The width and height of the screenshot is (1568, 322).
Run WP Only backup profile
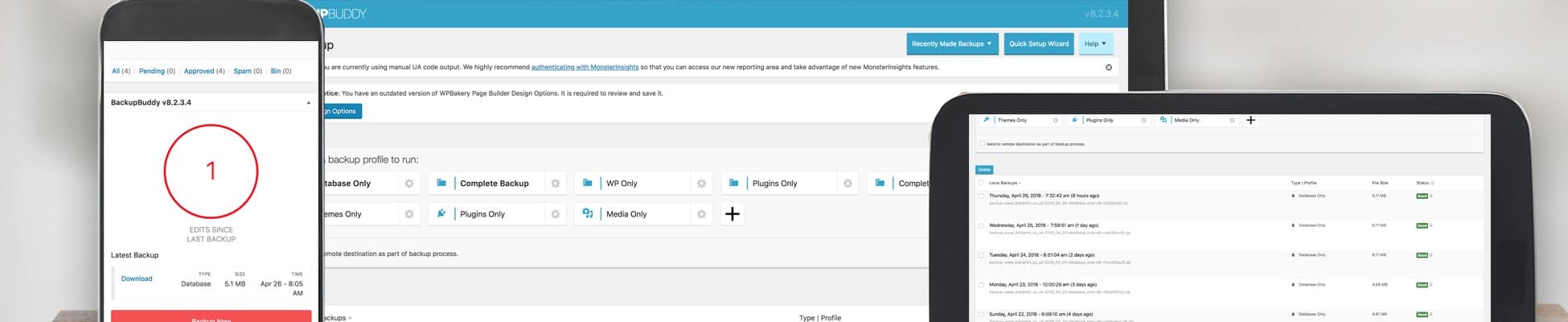point(622,184)
